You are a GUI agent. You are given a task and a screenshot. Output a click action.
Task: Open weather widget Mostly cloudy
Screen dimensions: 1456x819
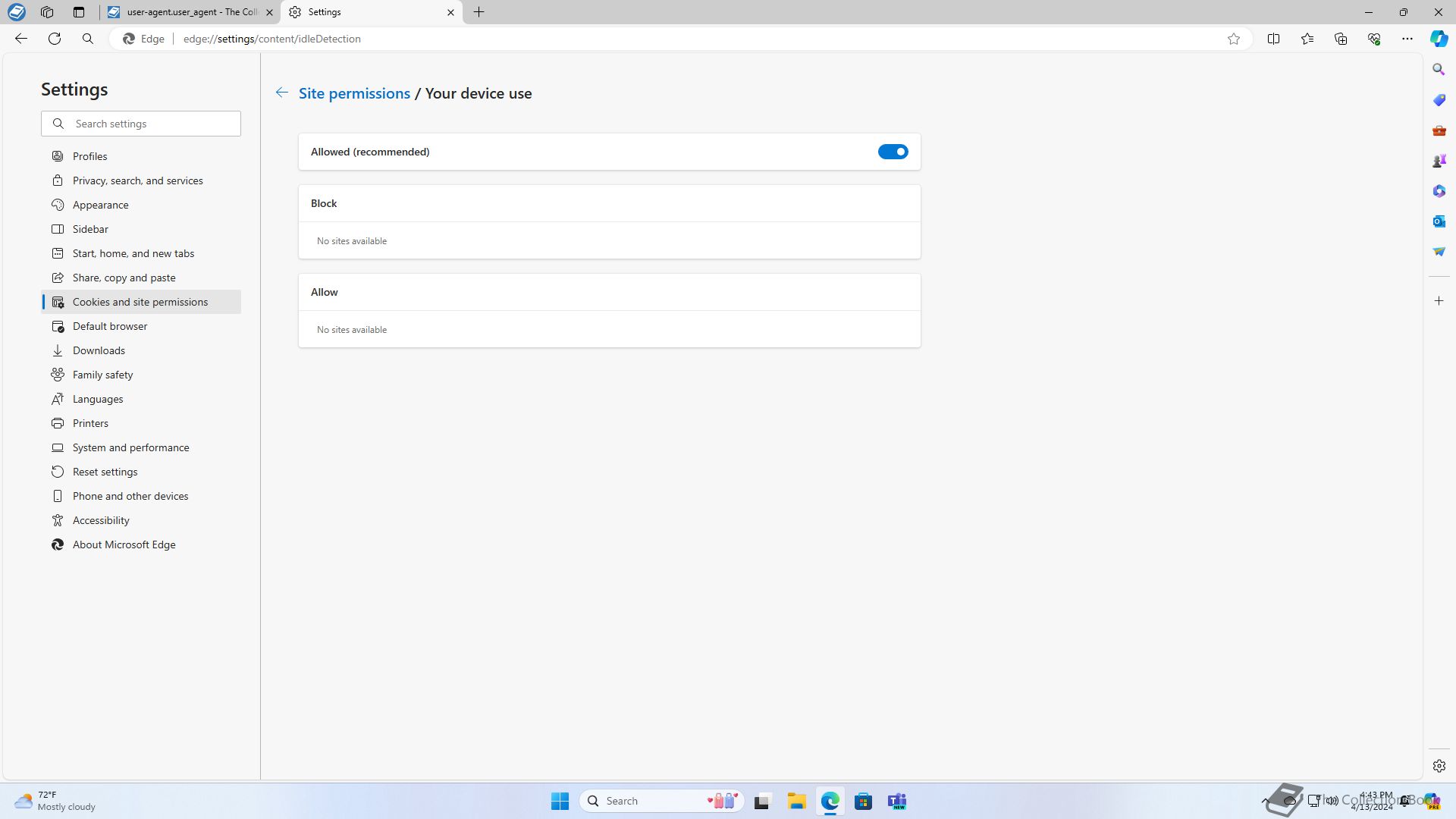coord(56,801)
